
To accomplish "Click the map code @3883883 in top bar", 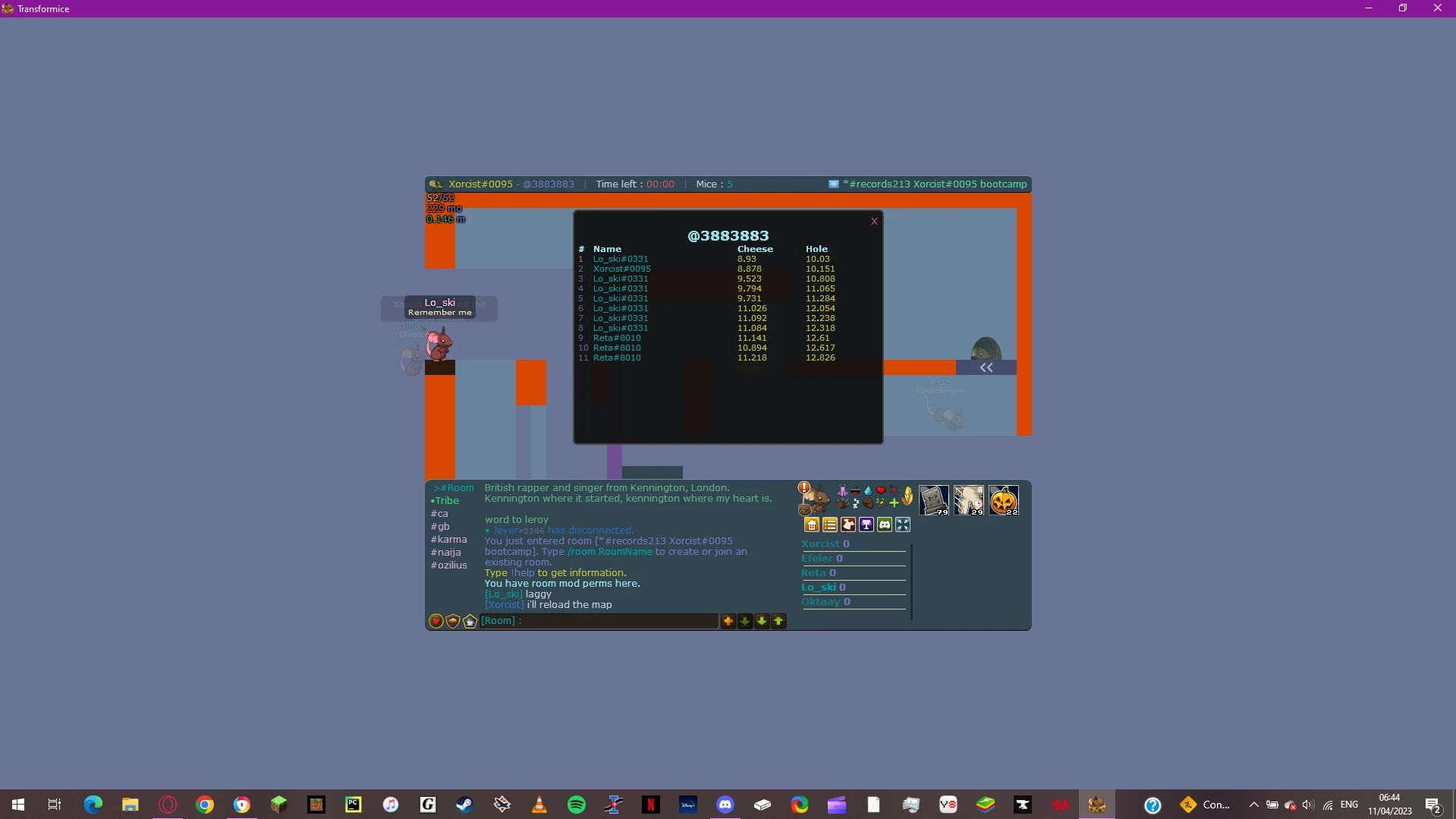I will 549,184.
